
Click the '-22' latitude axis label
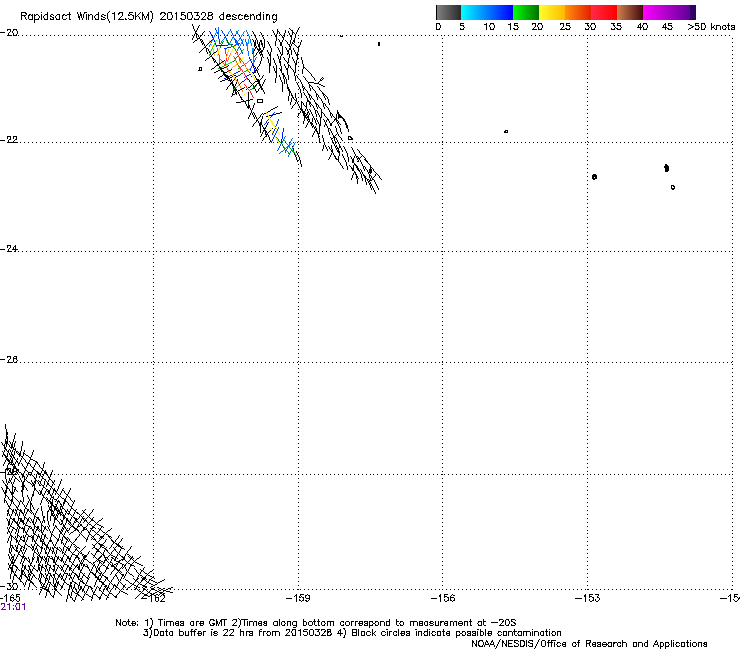9,140
